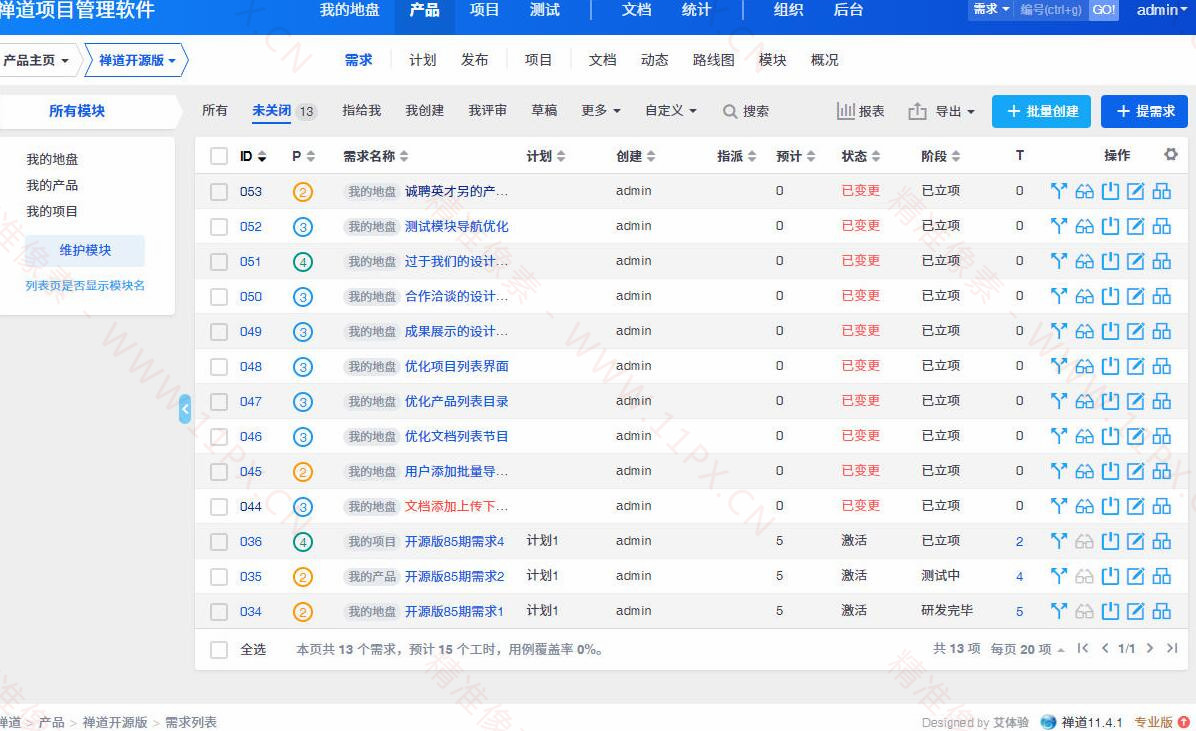Open 测试 in top navigation

point(545,10)
